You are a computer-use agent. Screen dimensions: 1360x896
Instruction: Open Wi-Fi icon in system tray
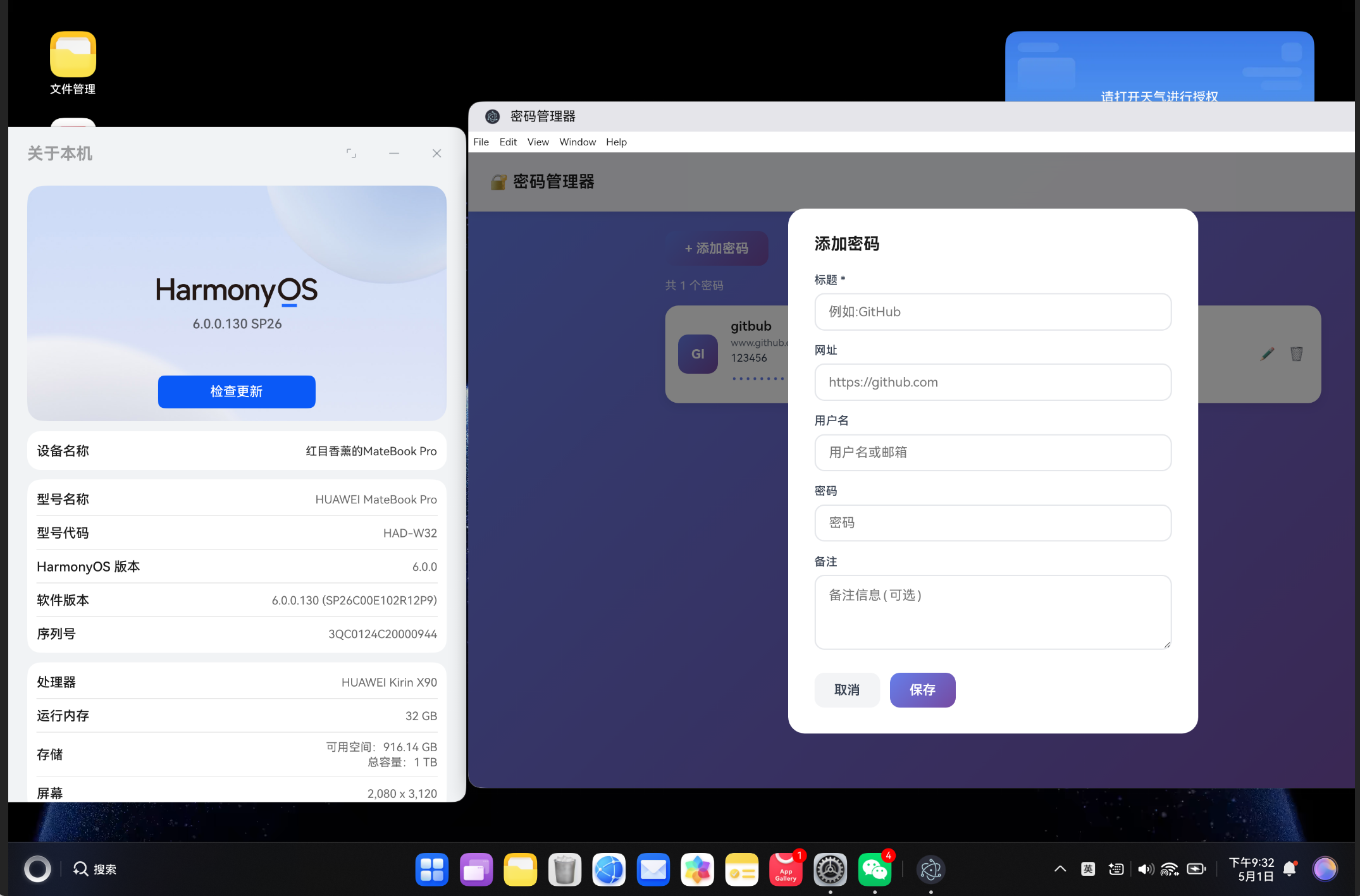click(x=1170, y=869)
